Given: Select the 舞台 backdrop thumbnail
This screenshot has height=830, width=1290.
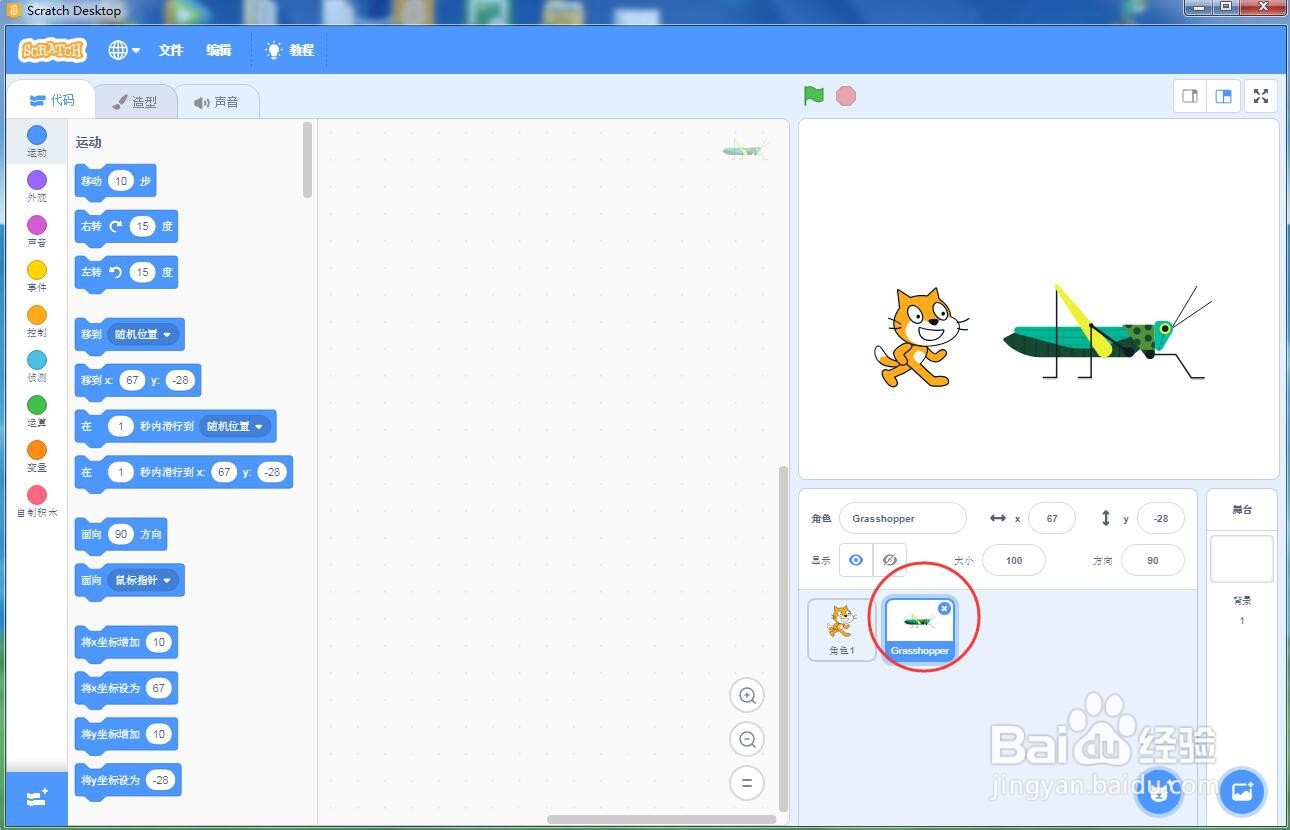Looking at the screenshot, I should (x=1242, y=558).
